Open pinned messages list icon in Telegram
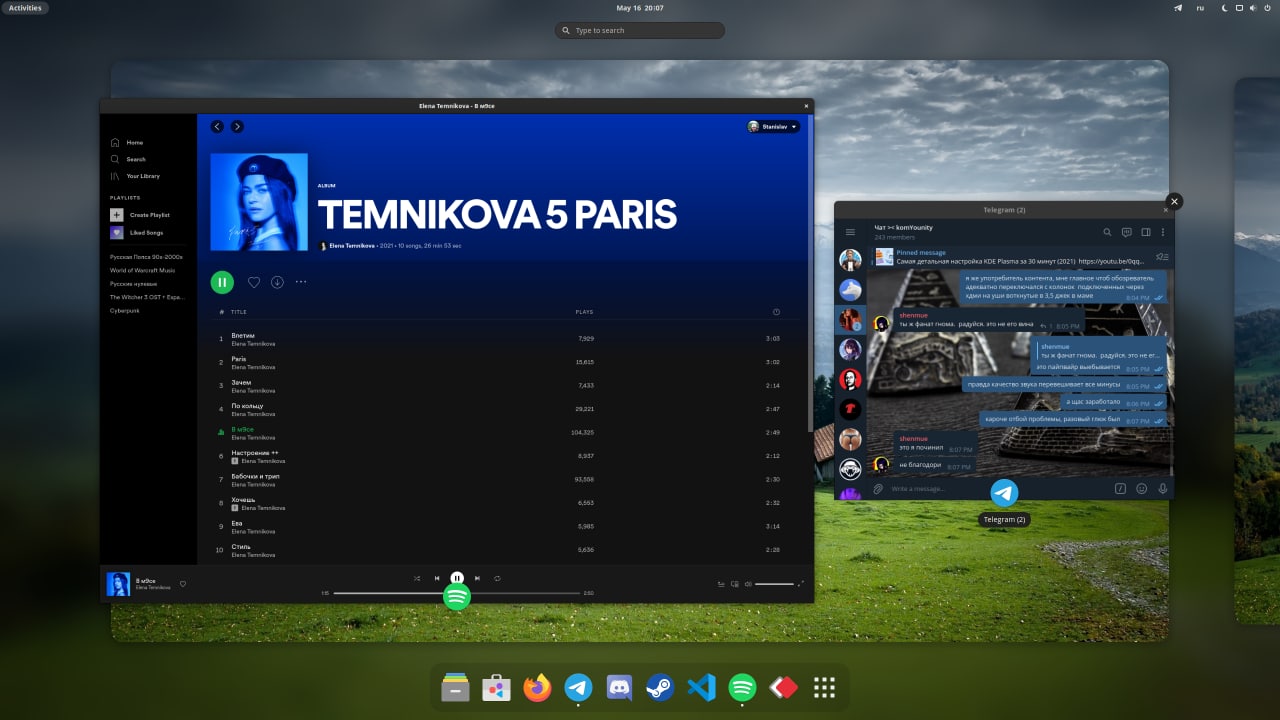The height and width of the screenshot is (720, 1280). [x=1161, y=257]
